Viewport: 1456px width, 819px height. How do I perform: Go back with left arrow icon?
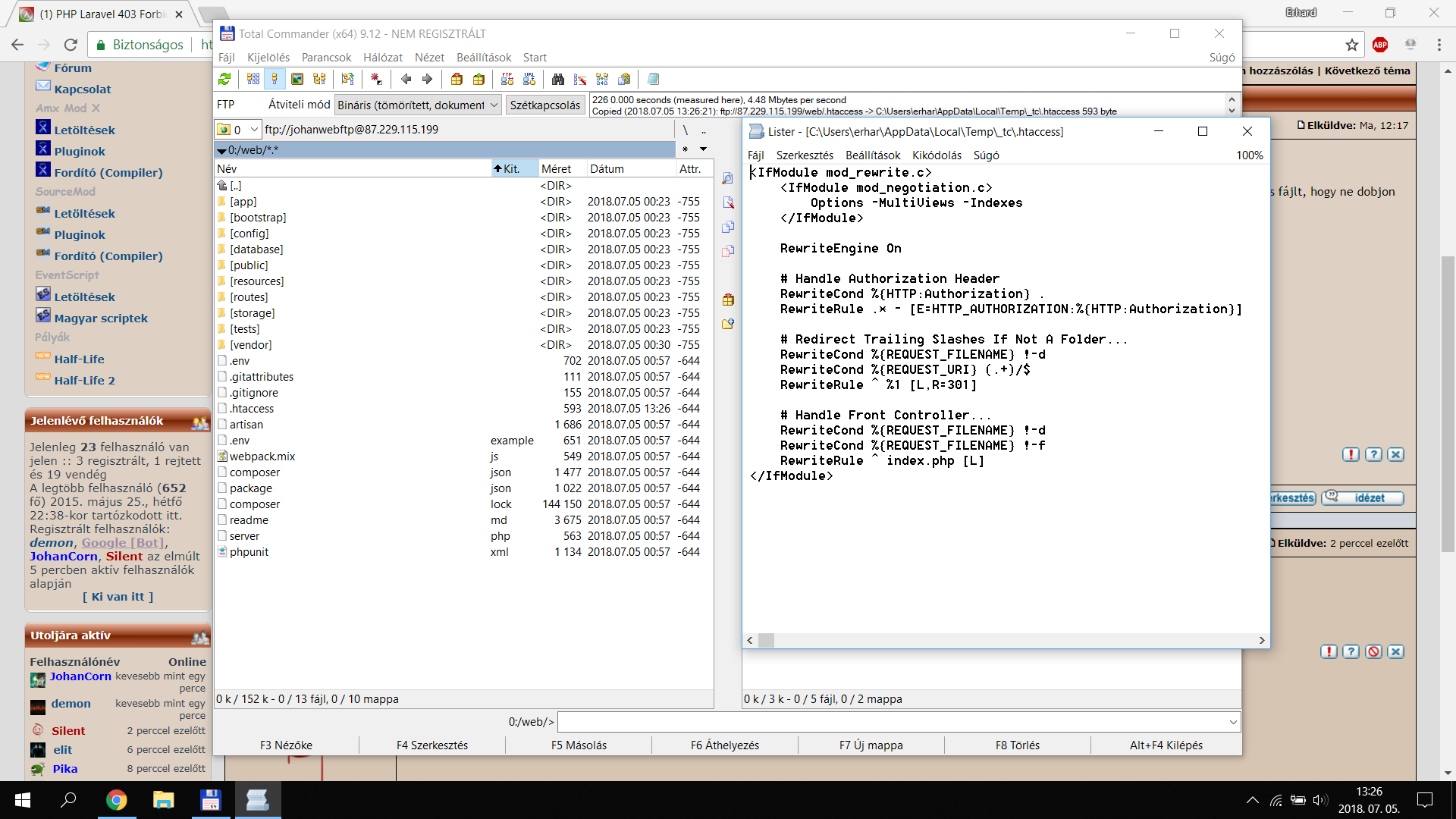coord(406,79)
